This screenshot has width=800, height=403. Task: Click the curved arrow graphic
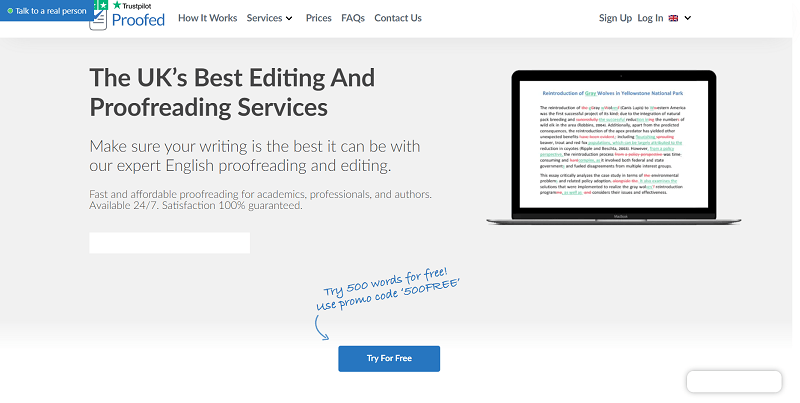tap(322, 326)
